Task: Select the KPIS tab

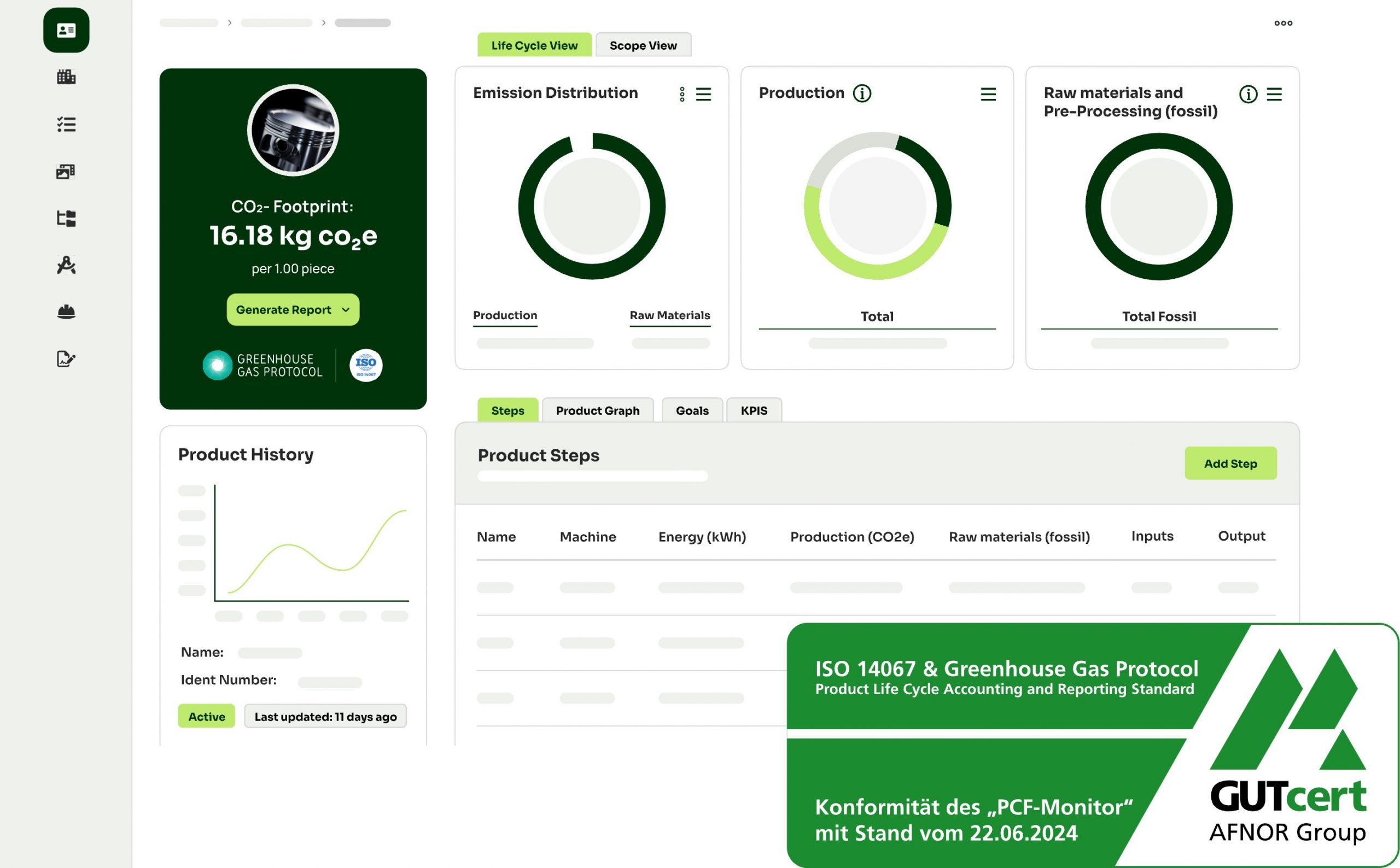Action: point(754,410)
